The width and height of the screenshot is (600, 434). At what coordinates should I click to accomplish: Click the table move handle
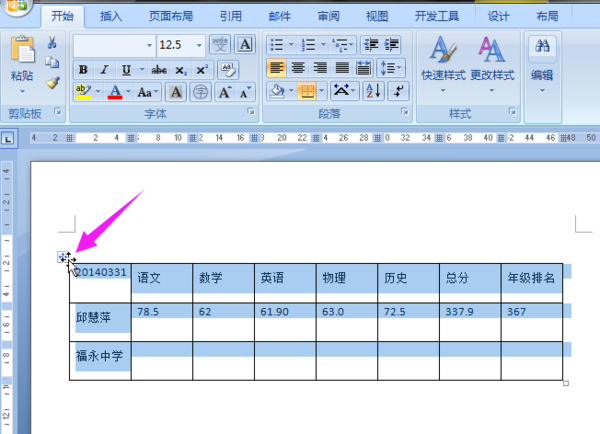tap(64, 258)
